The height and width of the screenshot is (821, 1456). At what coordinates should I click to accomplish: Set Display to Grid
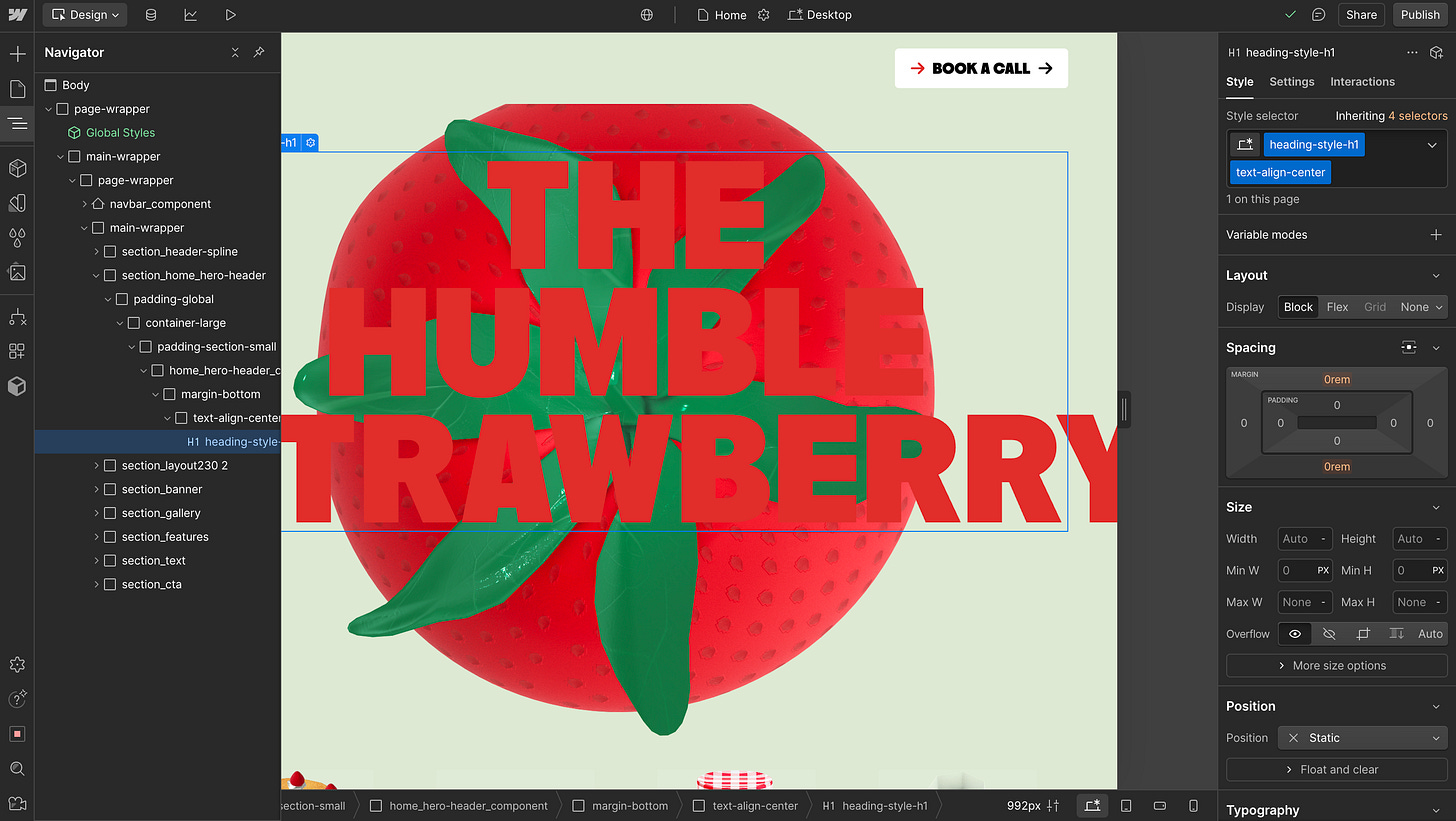coord(1375,307)
